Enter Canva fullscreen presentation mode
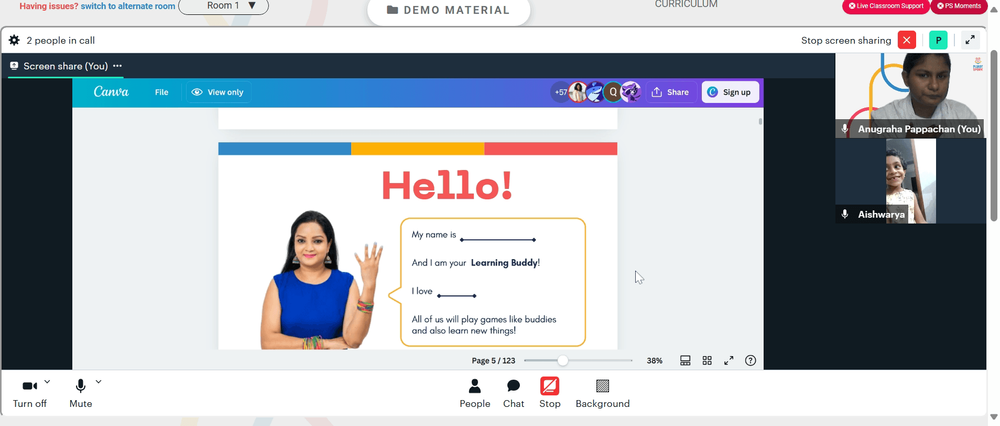The width and height of the screenshot is (1000, 426). coord(728,360)
